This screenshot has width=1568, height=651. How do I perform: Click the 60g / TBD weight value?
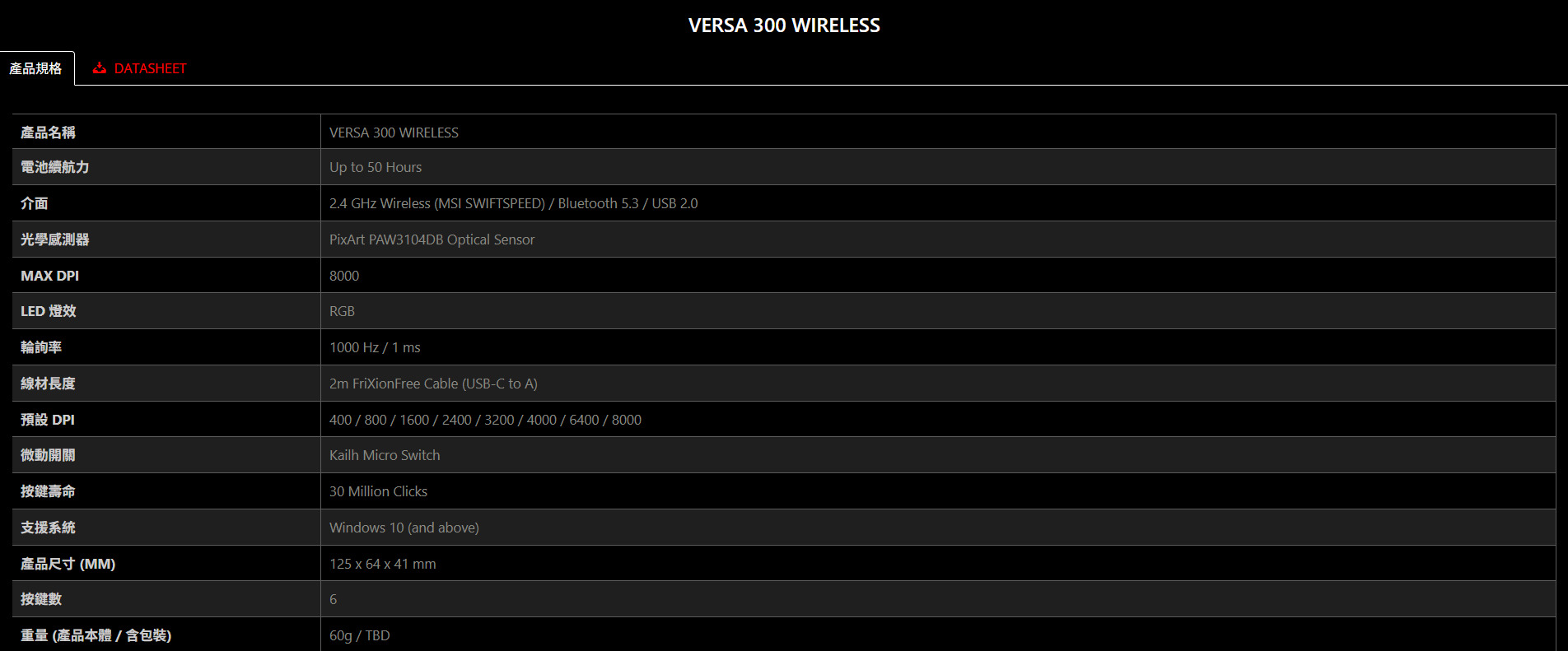(x=359, y=635)
